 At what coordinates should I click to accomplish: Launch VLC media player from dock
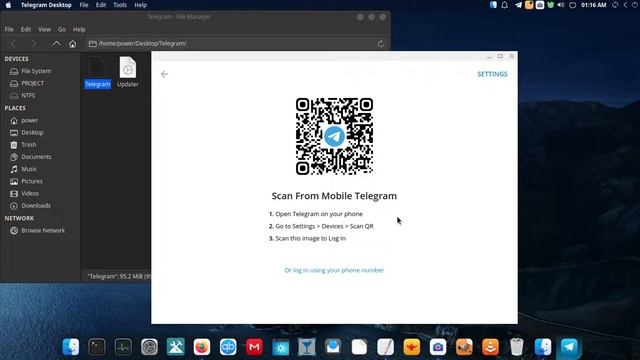pyautogui.click(x=490, y=347)
